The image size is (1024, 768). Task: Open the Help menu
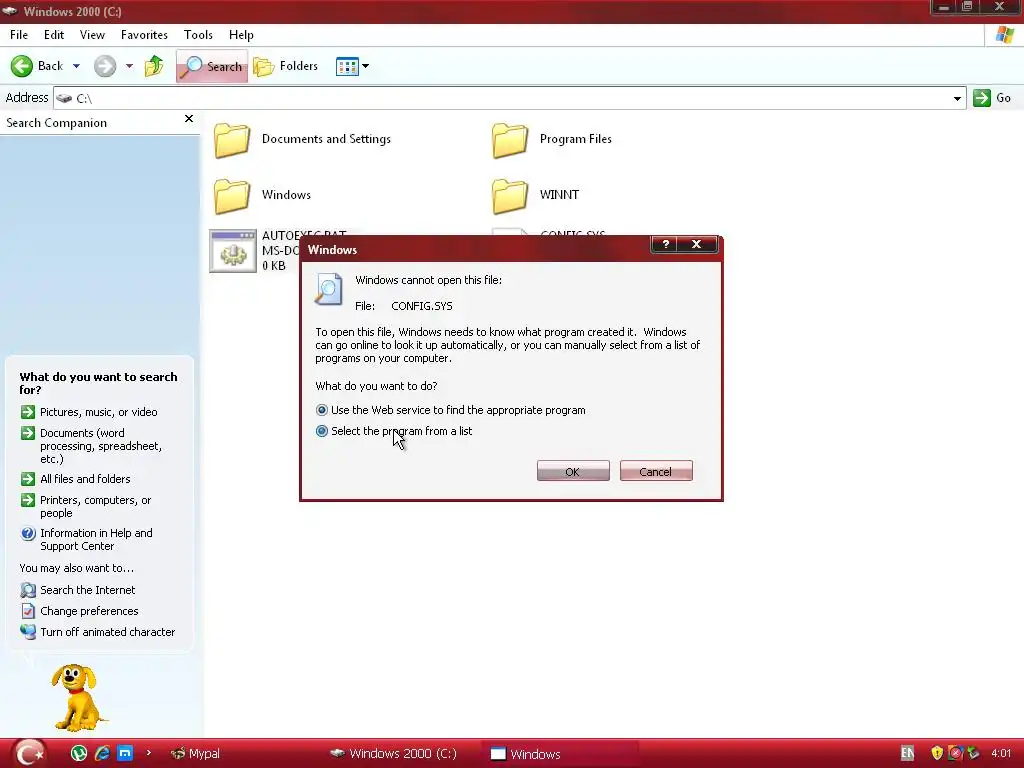[x=241, y=35]
